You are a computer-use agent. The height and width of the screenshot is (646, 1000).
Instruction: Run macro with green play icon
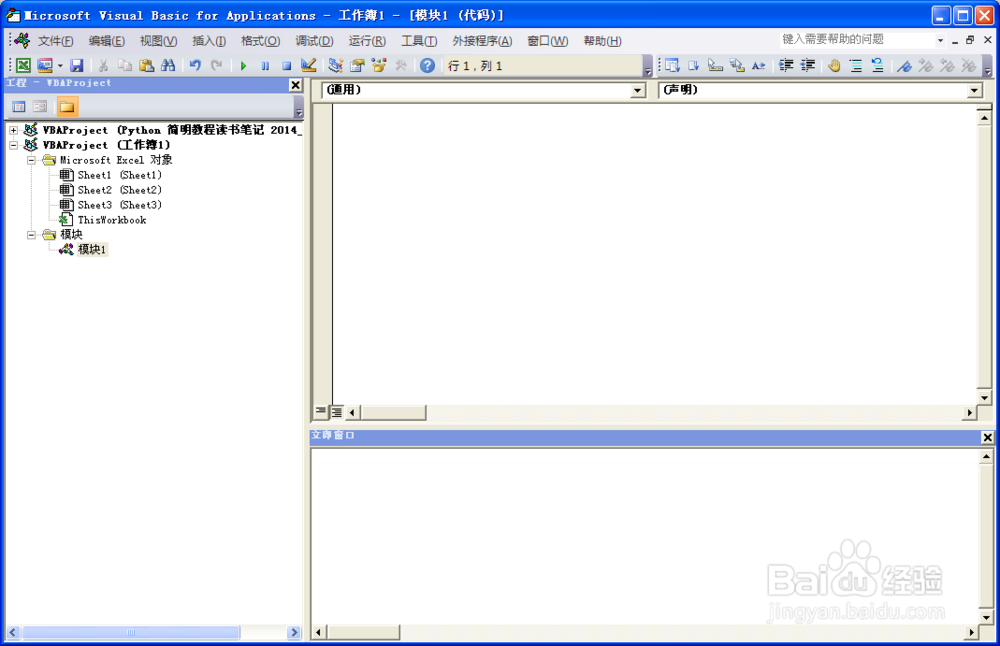pyautogui.click(x=244, y=65)
